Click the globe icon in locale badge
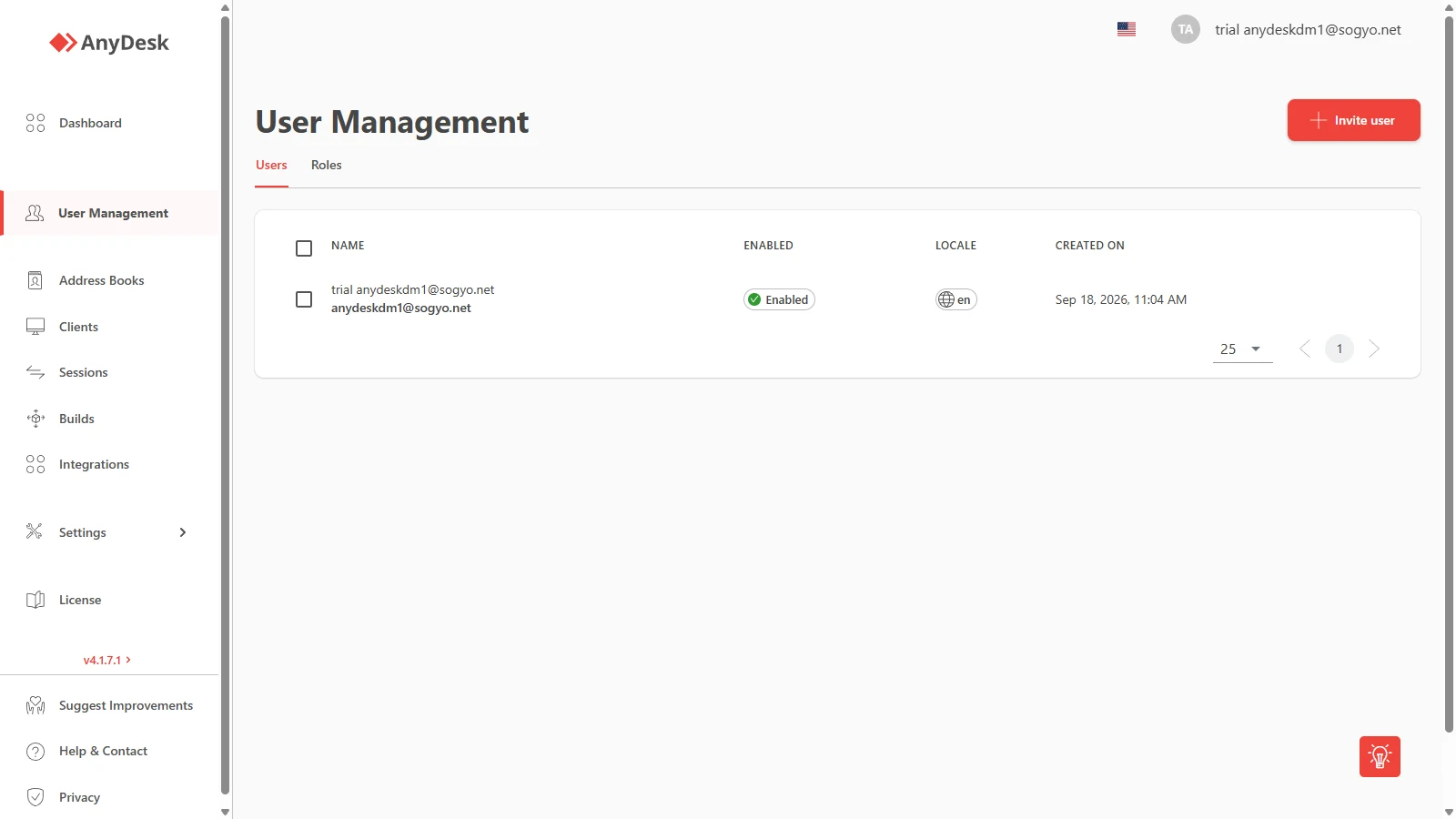Image resolution: width=1456 pixels, height=819 pixels. tap(946, 299)
